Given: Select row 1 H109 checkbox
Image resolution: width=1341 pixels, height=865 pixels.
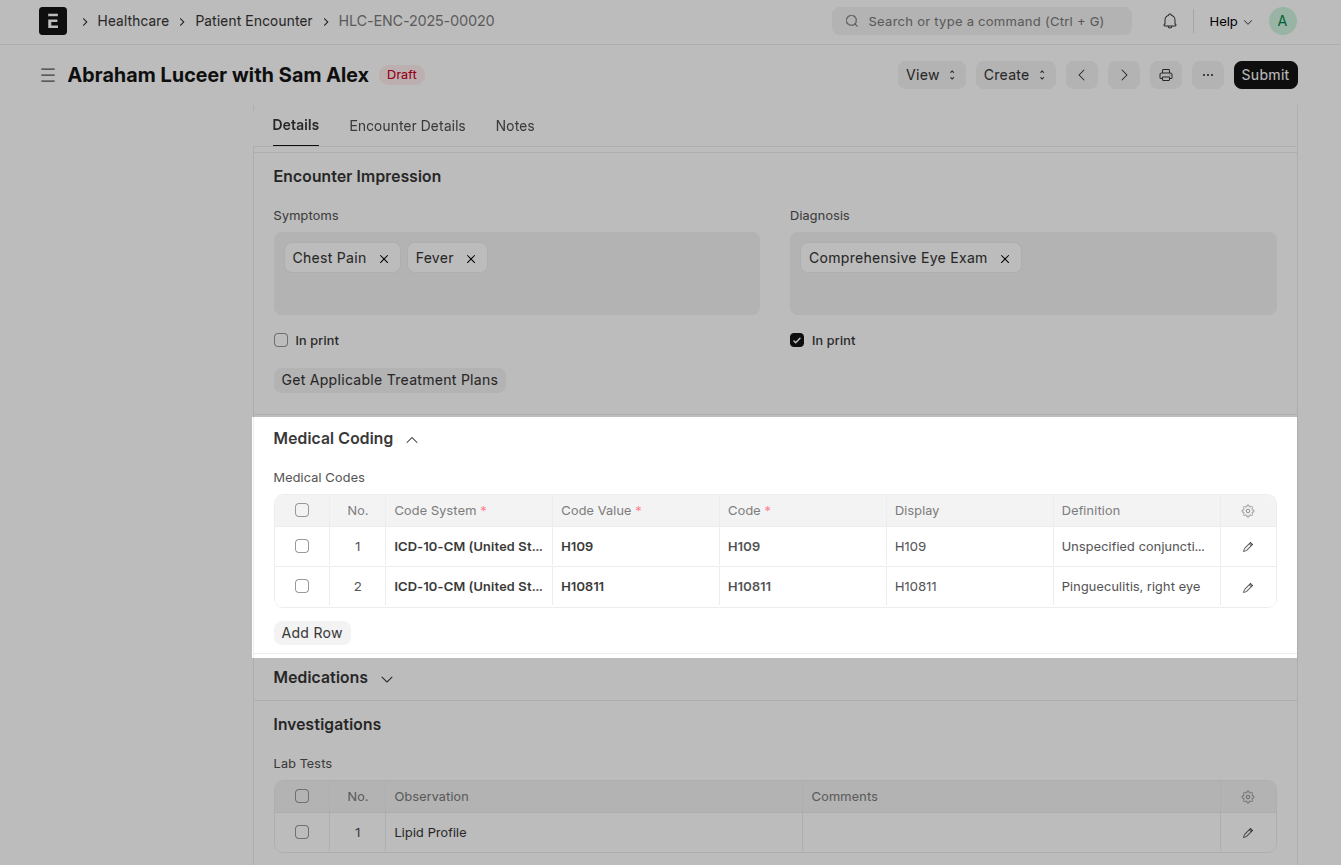Looking at the screenshot, I should coord(302,546).
